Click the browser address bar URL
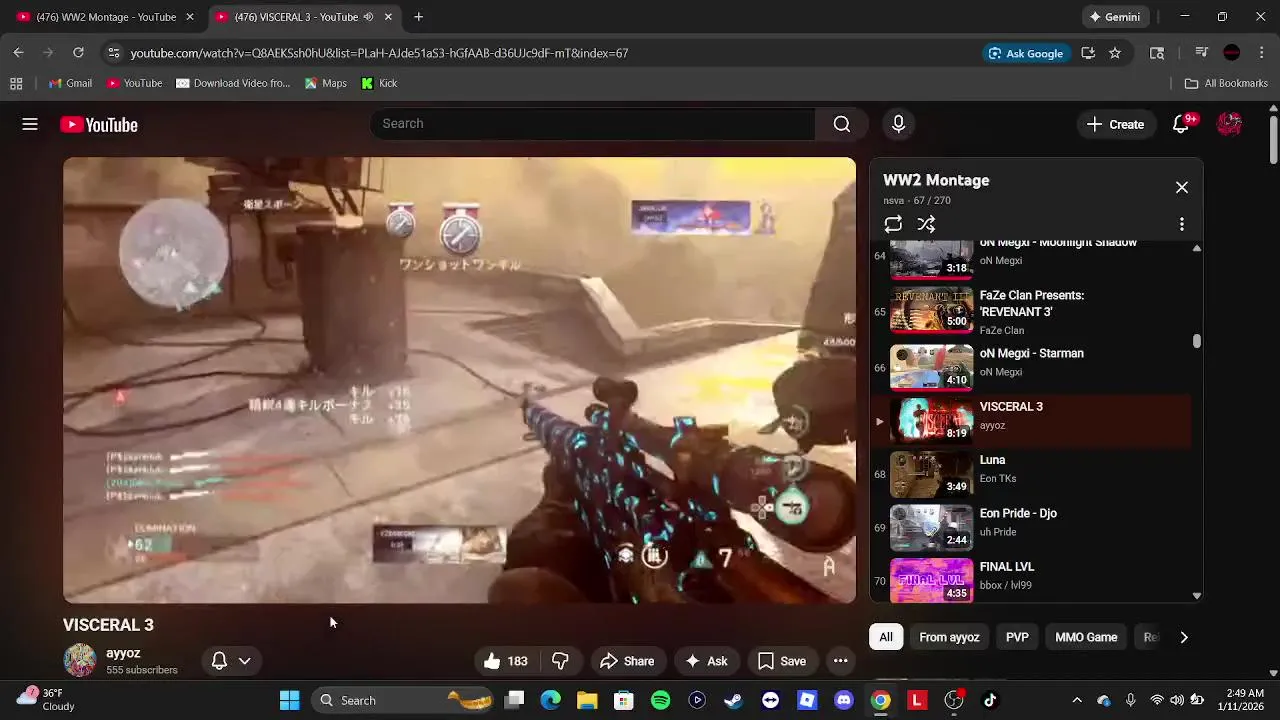Image resolution: width=1280 pixels, height=720 pixels. (x=379, y=53)
